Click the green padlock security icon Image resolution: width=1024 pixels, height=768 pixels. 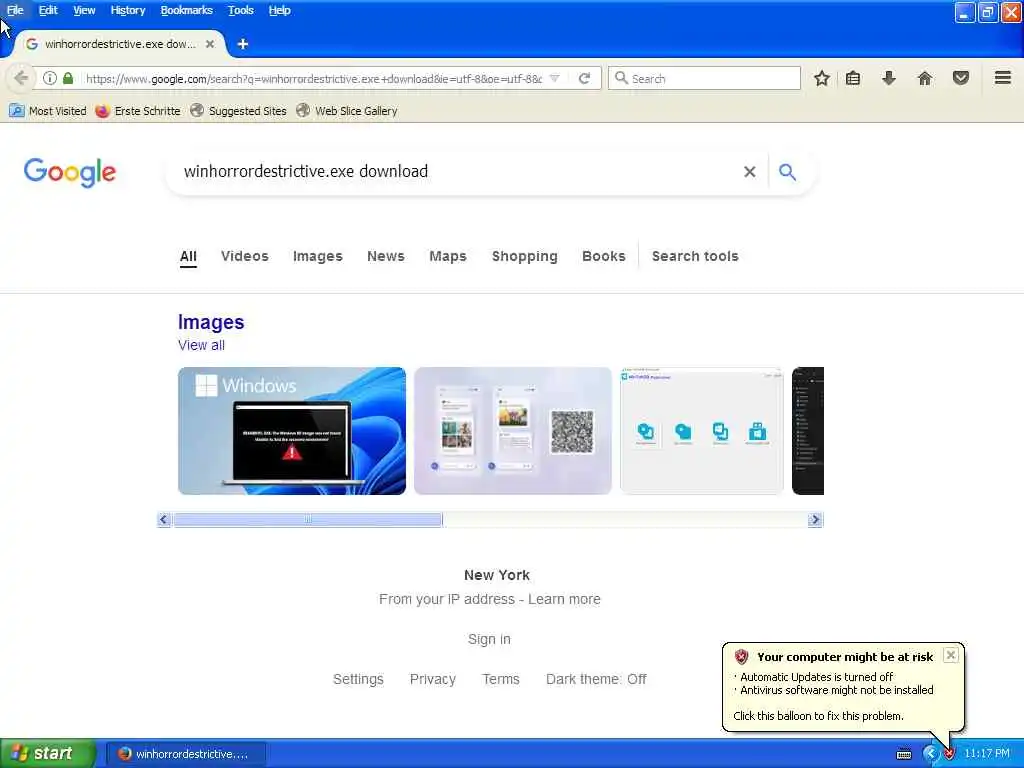pos(68,78)
